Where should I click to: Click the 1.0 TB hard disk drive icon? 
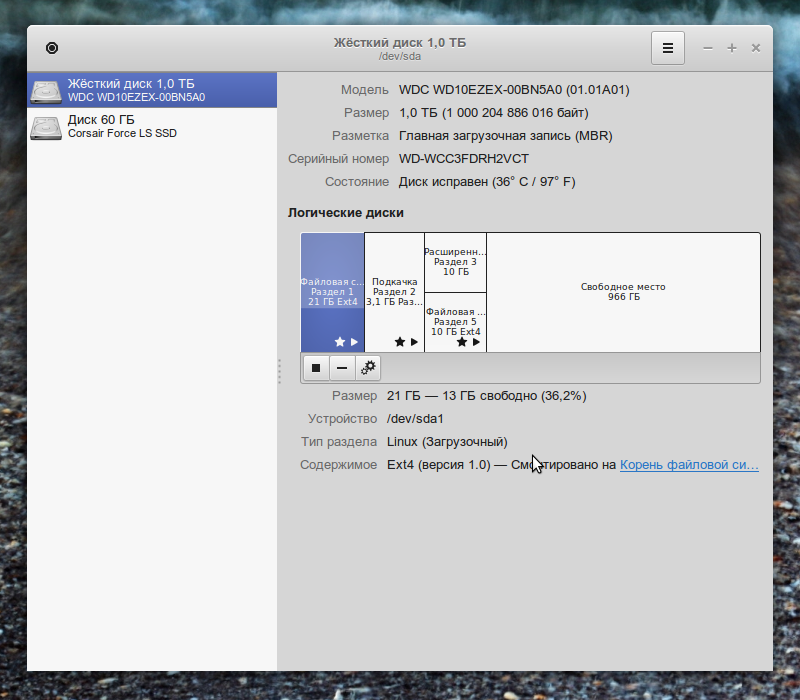(x=46, y=91)
